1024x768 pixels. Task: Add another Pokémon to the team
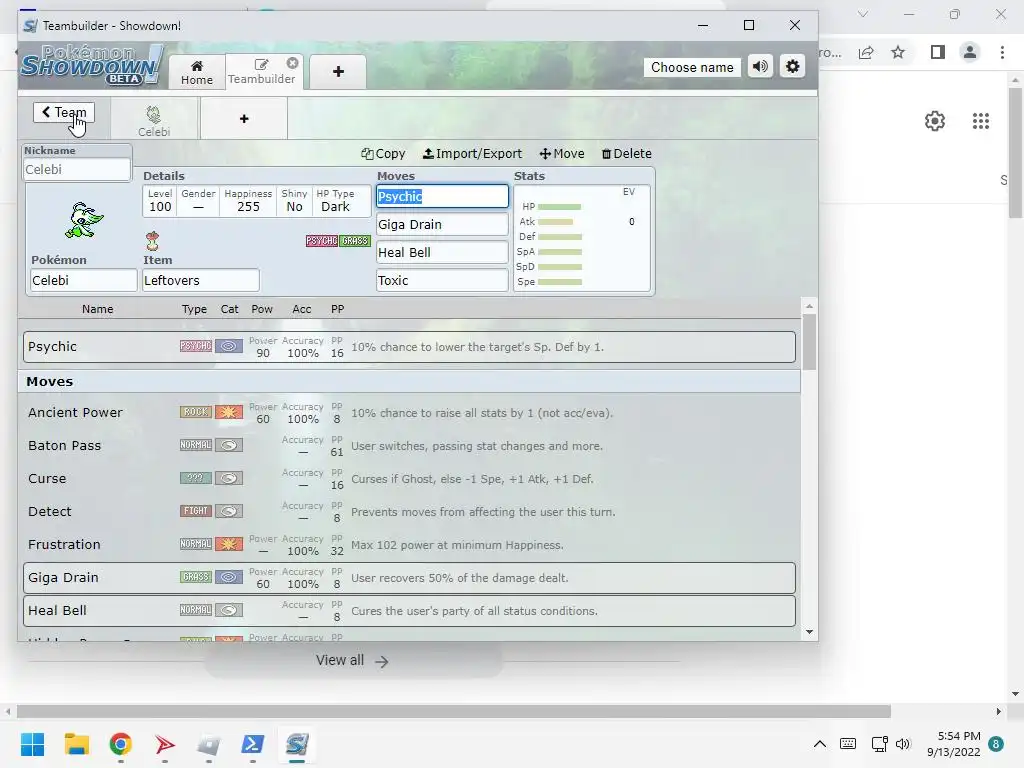[244, 119]
